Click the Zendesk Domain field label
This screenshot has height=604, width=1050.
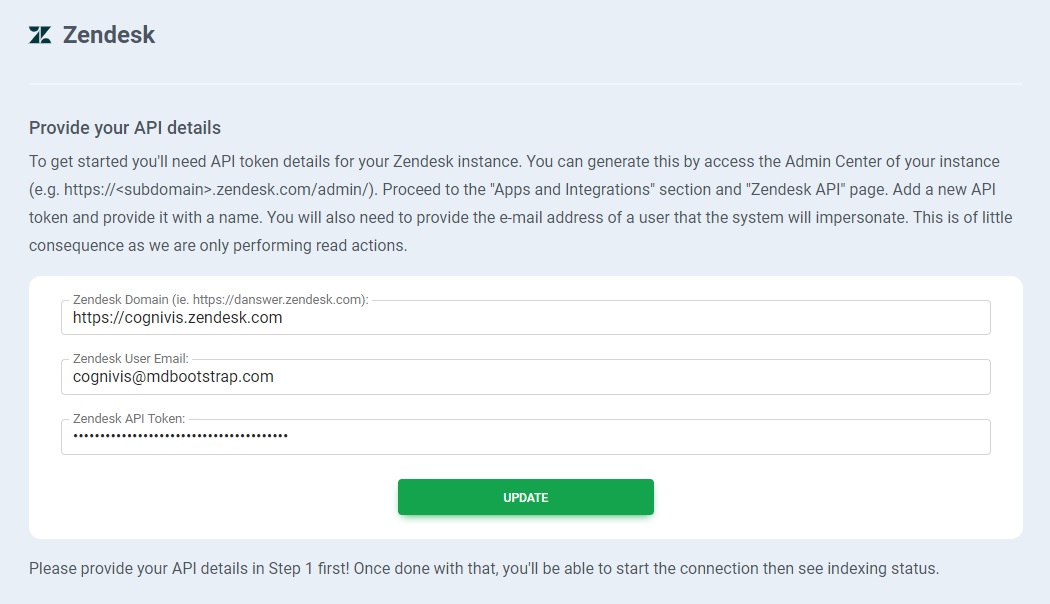coord(221,300)
